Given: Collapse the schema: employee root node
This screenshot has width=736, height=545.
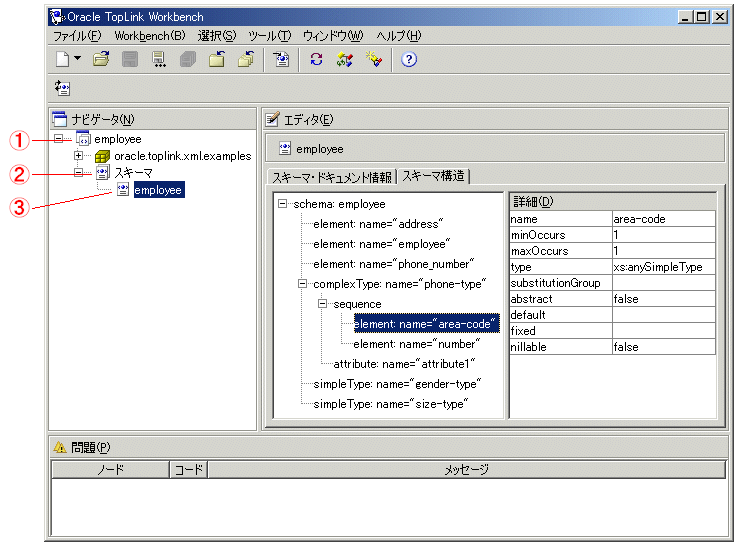Looking at the screenshot, I should tap(282, 204).
